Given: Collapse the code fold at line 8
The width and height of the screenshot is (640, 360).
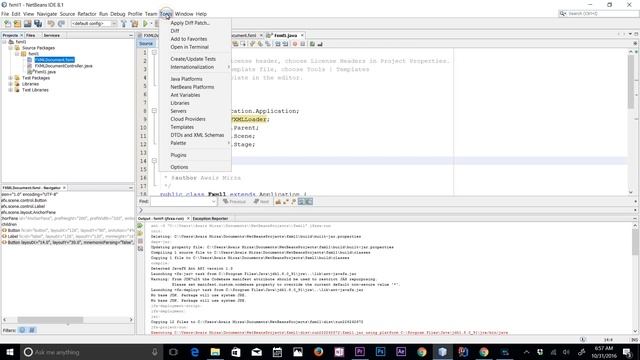Looking at the screenshot, I should tap(154, 111).
